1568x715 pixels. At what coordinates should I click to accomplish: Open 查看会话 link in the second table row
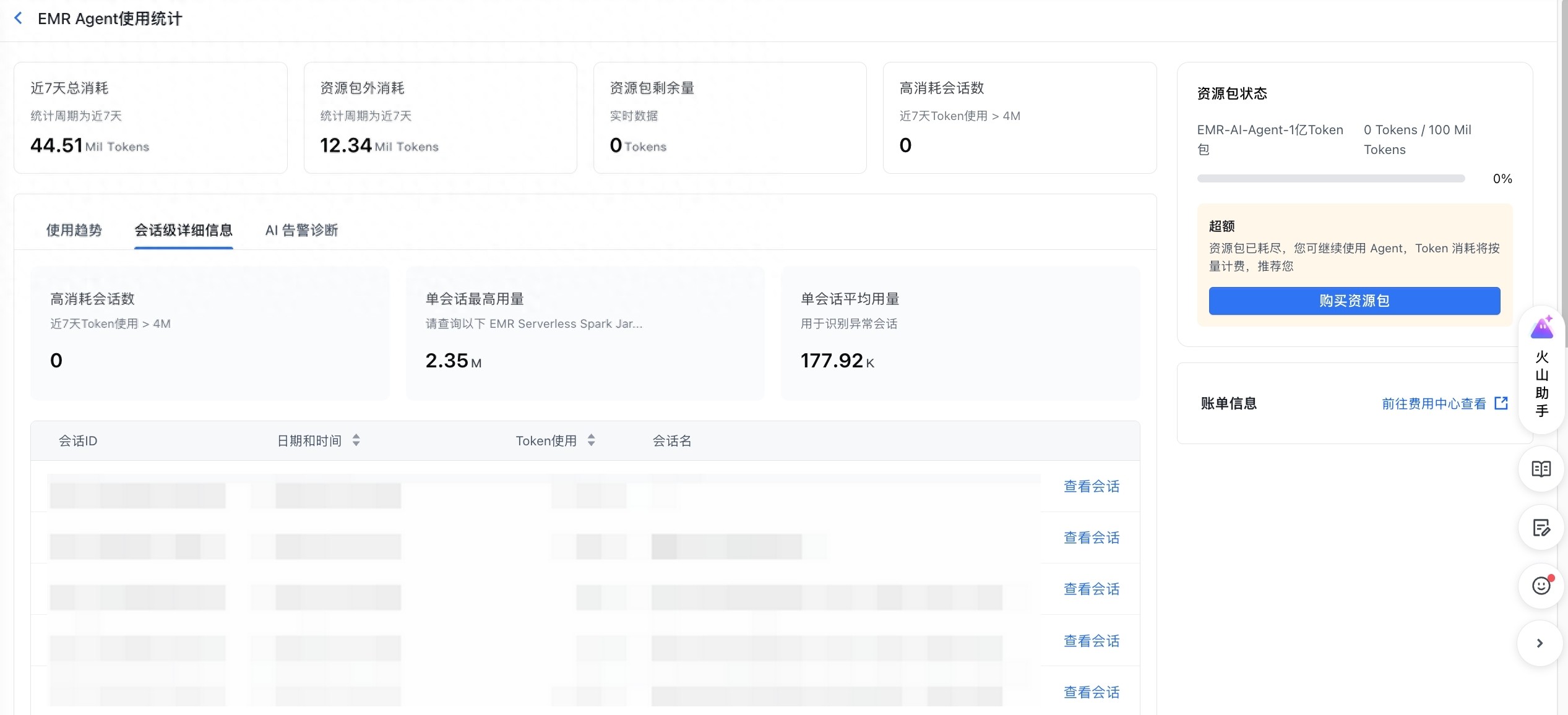(x=1092, y=537)
